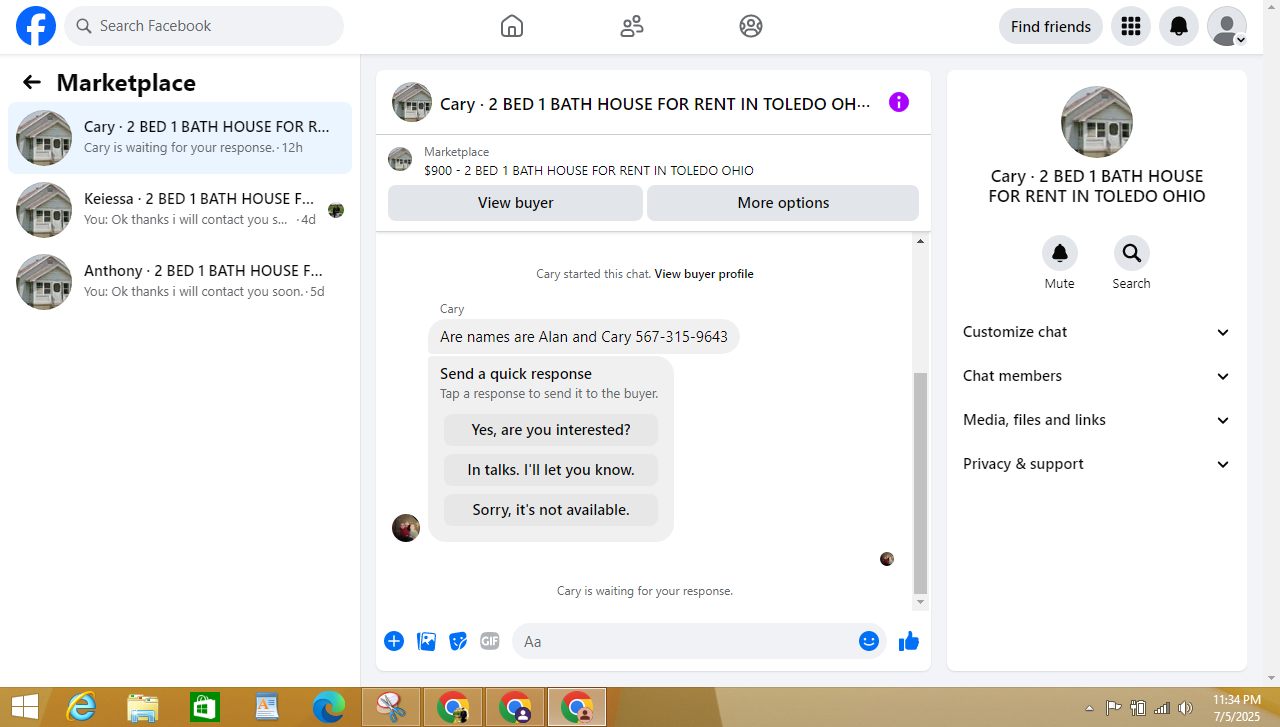Click the chat scrollbar up arrow
The height and width of the screenshot is (727, 1280).
(x=921, y=241)
